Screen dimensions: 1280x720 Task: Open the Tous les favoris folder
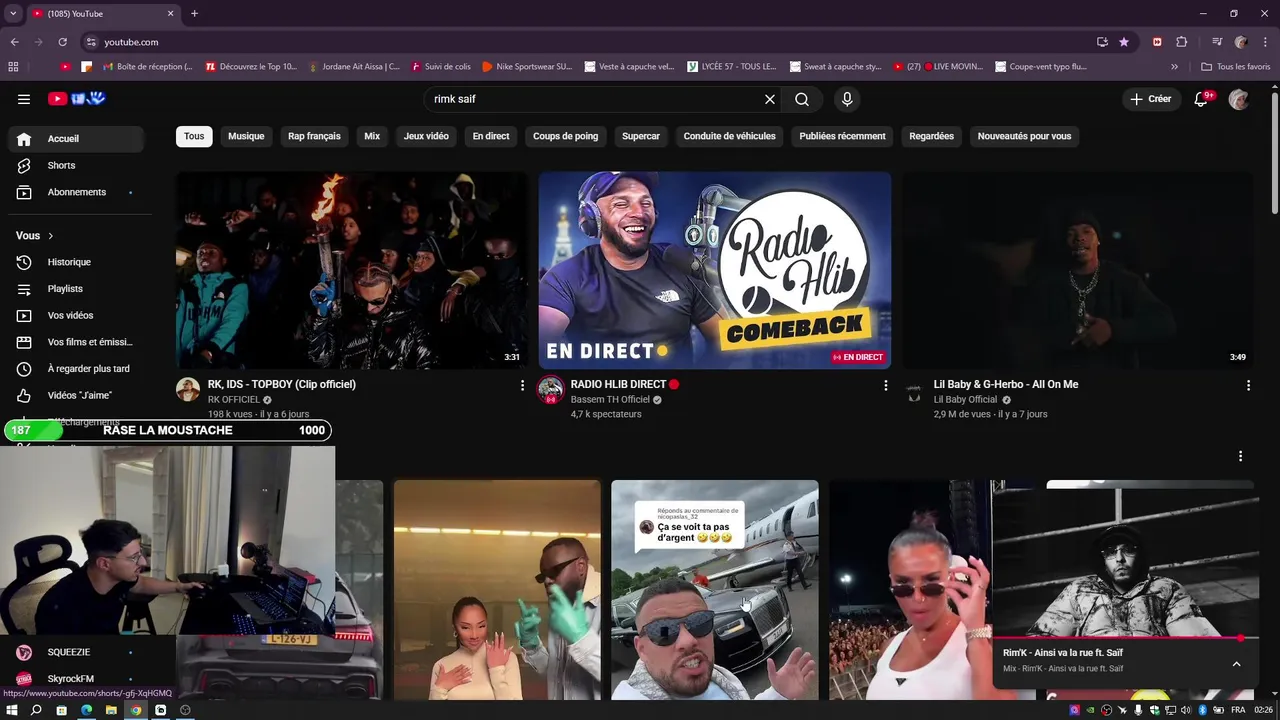coord(1237,67)
